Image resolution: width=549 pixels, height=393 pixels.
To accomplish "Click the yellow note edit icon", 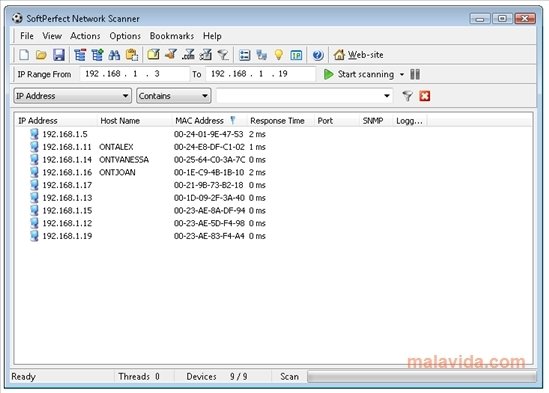I will tap(153, 55).
